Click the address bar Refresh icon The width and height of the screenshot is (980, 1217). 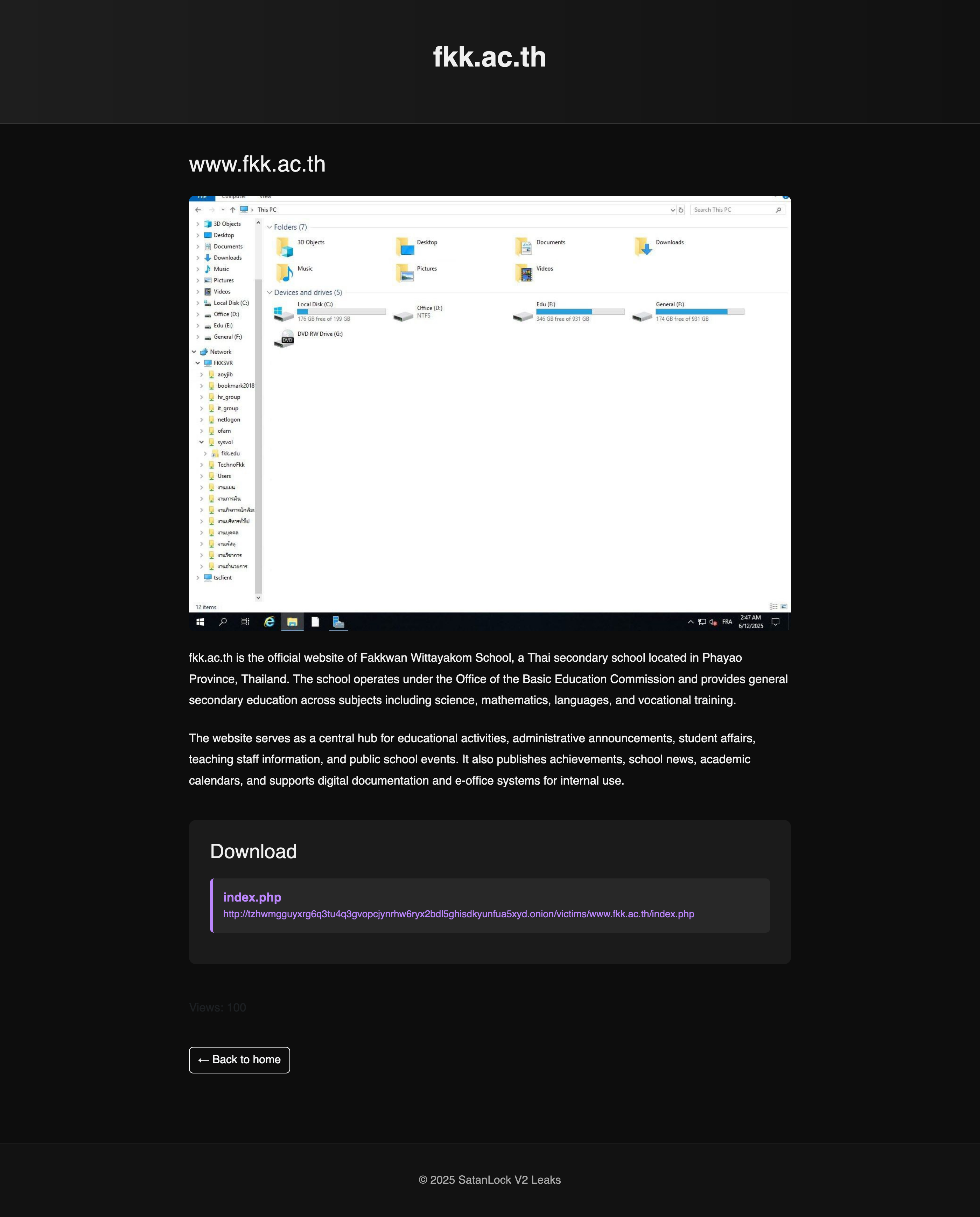[681, 210]
